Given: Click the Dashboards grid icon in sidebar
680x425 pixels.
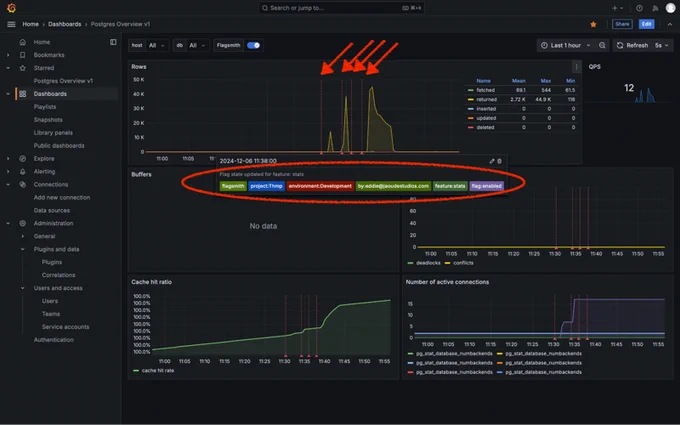Looking at the screenshot, I should point(23,94).
